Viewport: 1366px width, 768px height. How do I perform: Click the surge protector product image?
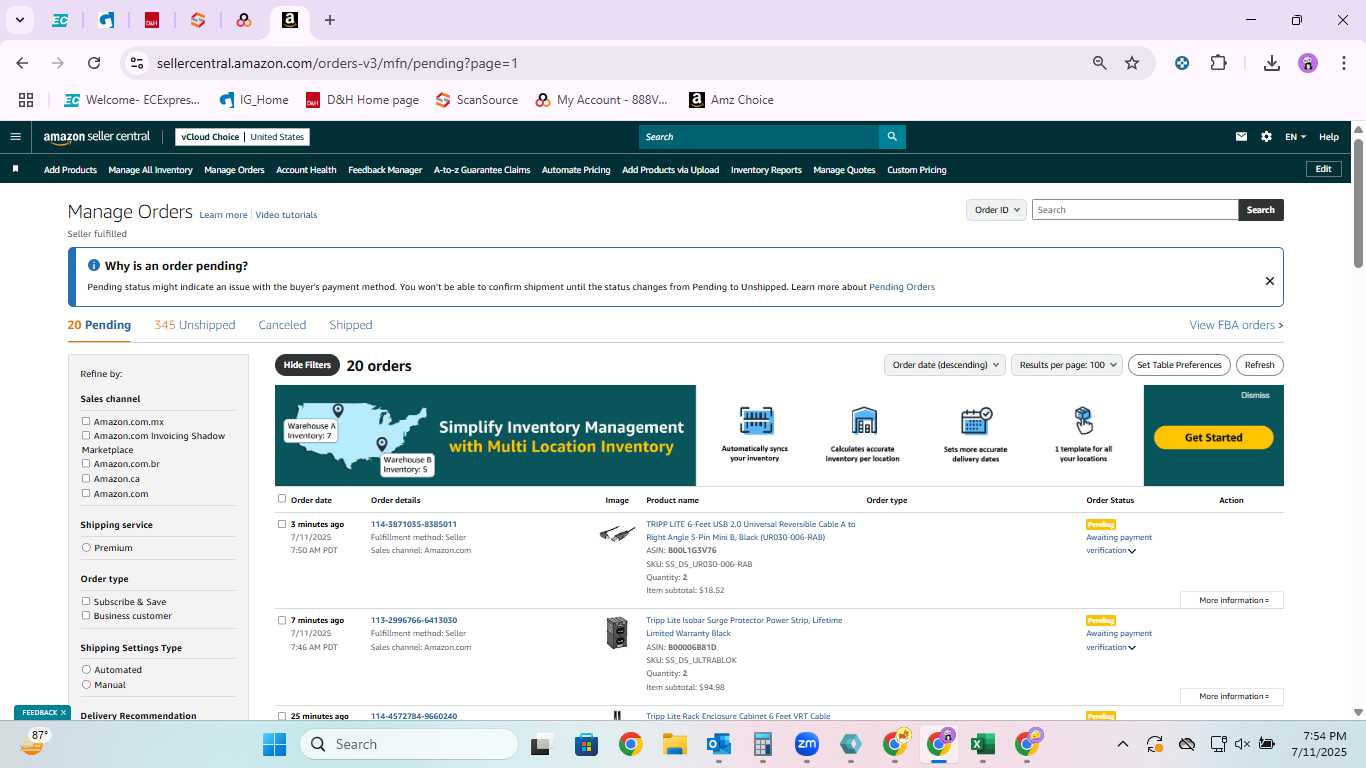point(617,632)
